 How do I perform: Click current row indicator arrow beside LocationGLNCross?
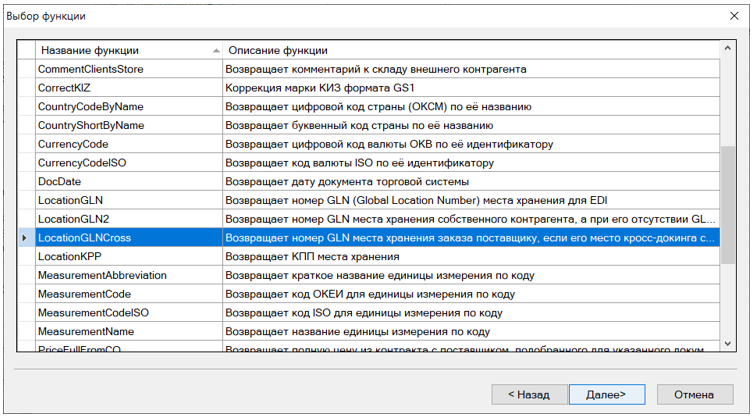pos(25,238)
